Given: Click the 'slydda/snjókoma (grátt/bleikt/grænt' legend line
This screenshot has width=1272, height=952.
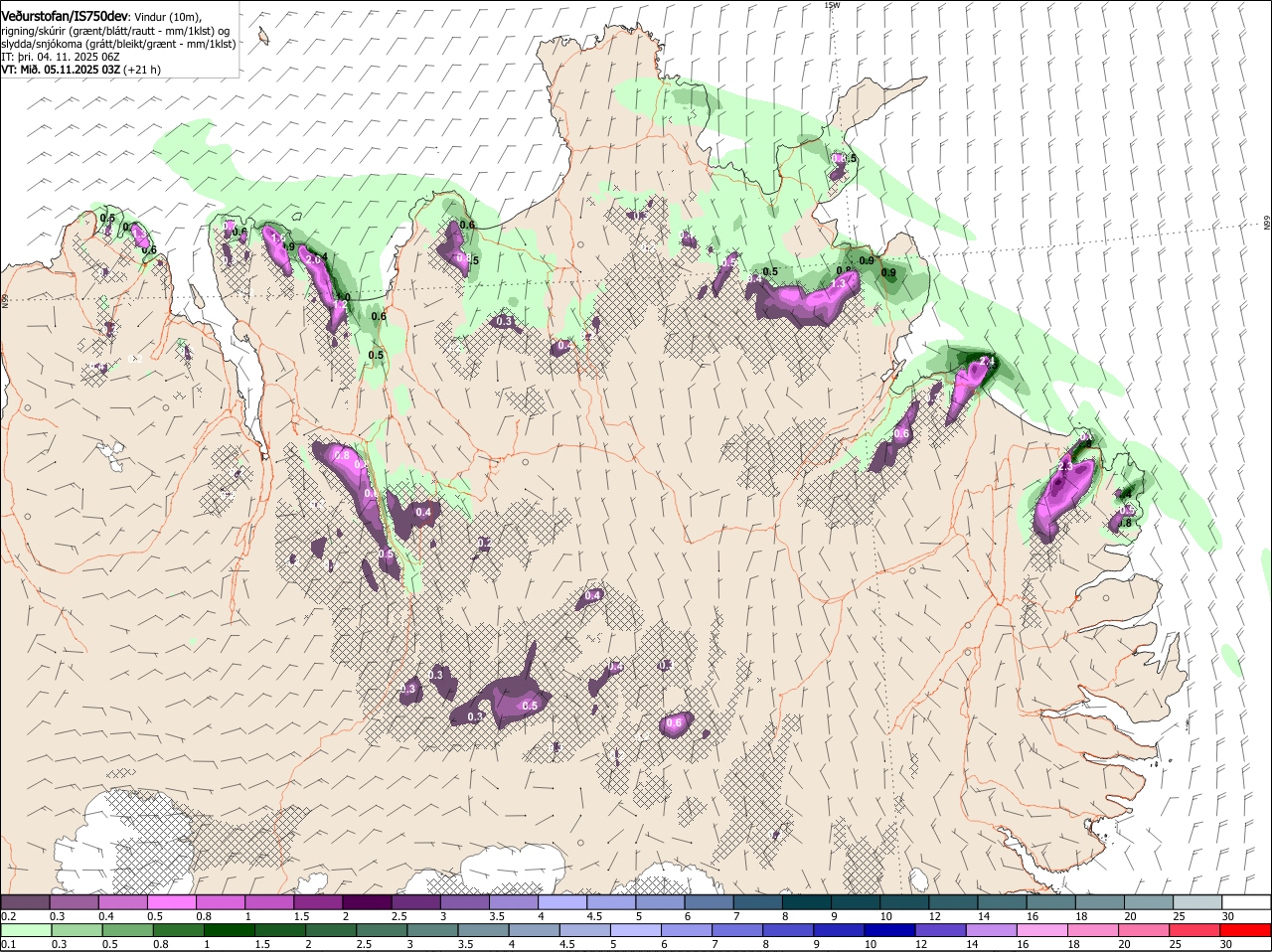Looking at the screenshot, I should (x=118, y=44).
